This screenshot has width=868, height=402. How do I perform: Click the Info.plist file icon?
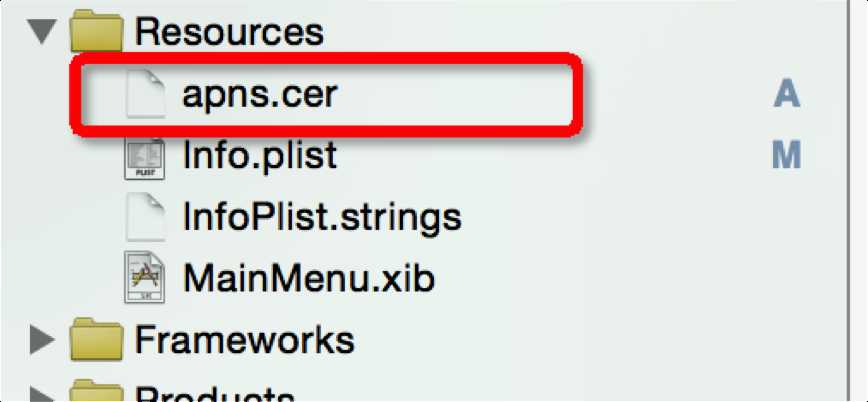coord(145,156)
